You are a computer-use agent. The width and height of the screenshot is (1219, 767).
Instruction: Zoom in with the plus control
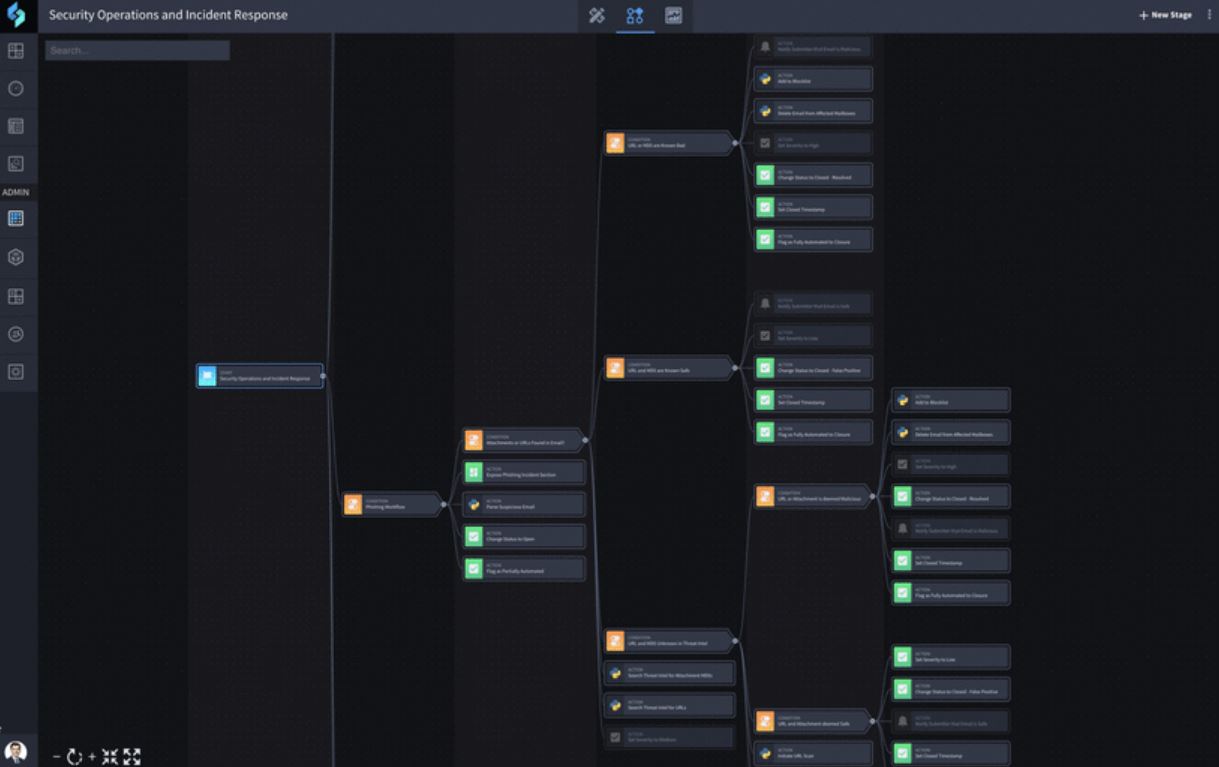92,757
